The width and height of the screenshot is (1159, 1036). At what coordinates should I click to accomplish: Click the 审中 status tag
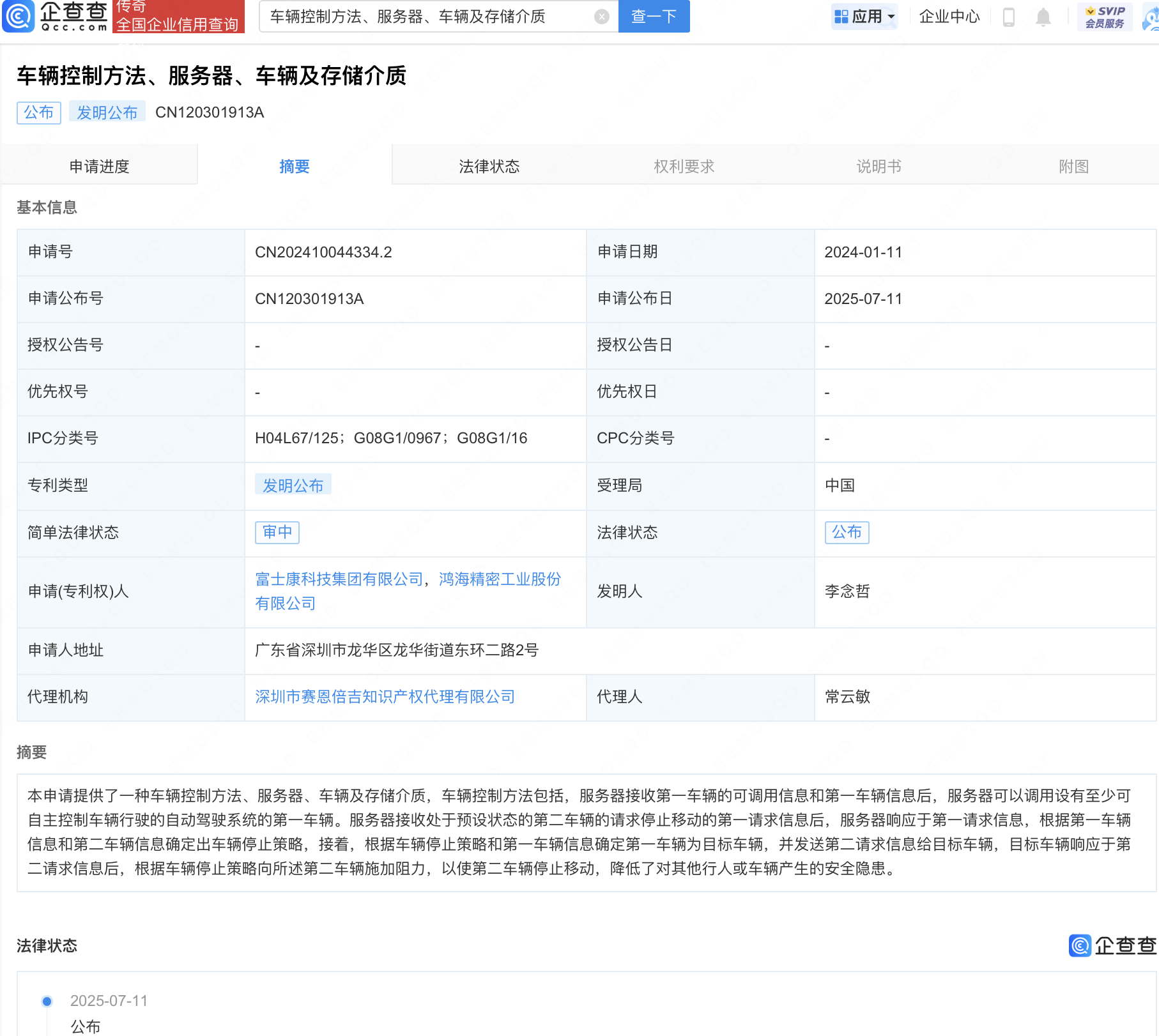[277, 532]
